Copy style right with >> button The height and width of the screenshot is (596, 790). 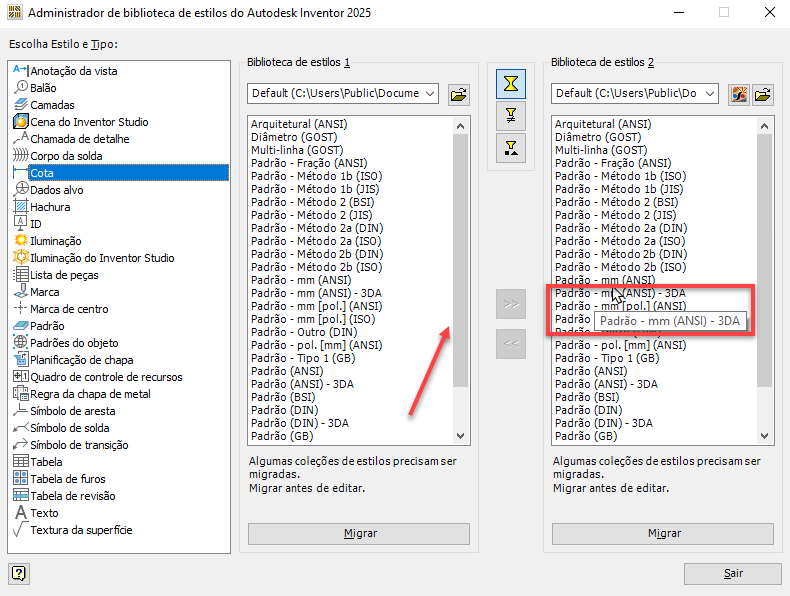tap(511, 304)
